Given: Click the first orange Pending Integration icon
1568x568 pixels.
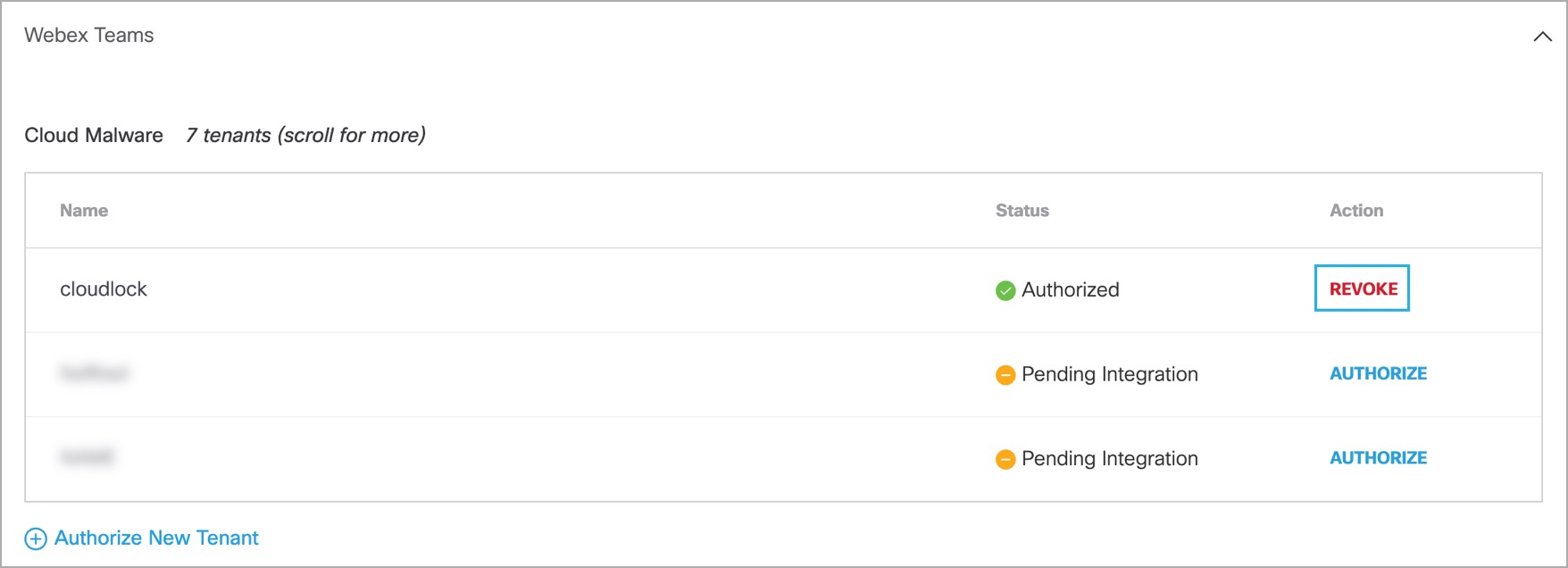Looking at the screenshot, I should [1005, 375].
